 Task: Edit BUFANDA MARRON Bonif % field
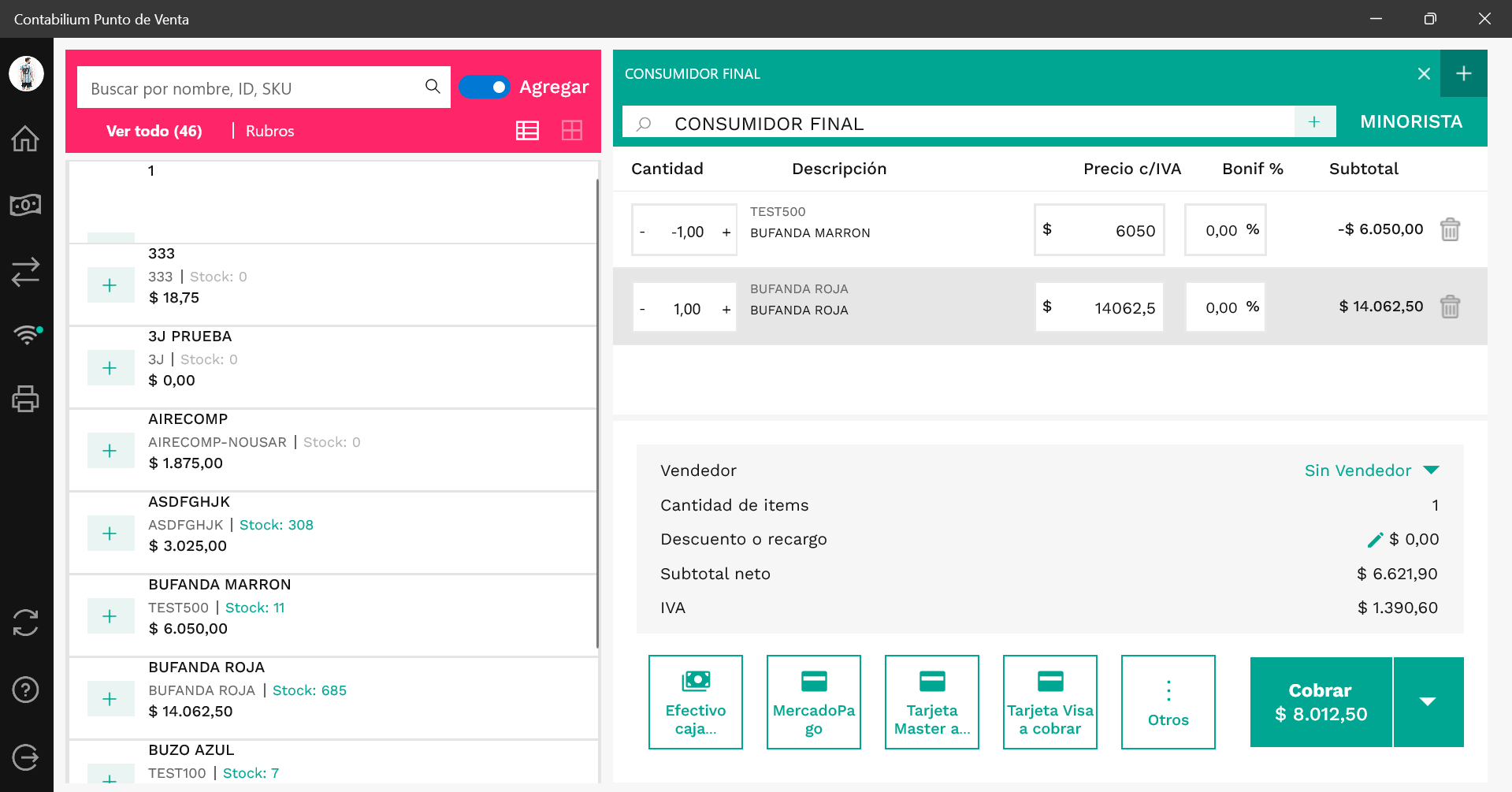point(1225,230)
